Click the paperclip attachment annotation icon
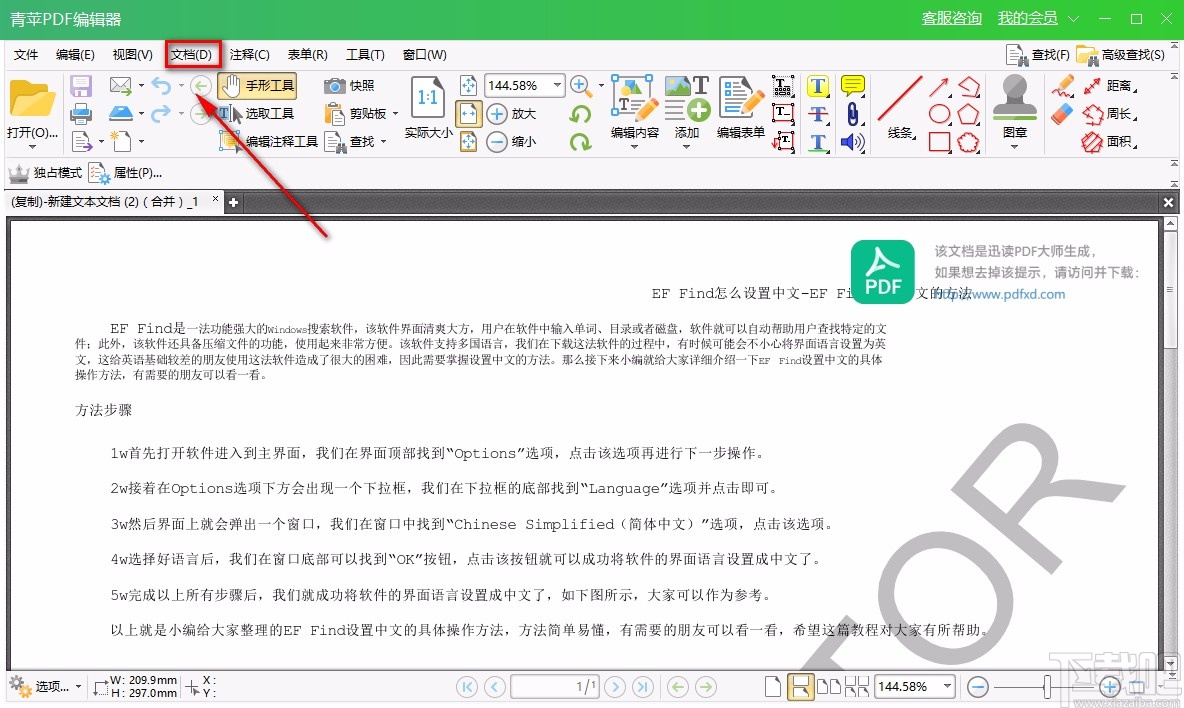 [852, 114]
